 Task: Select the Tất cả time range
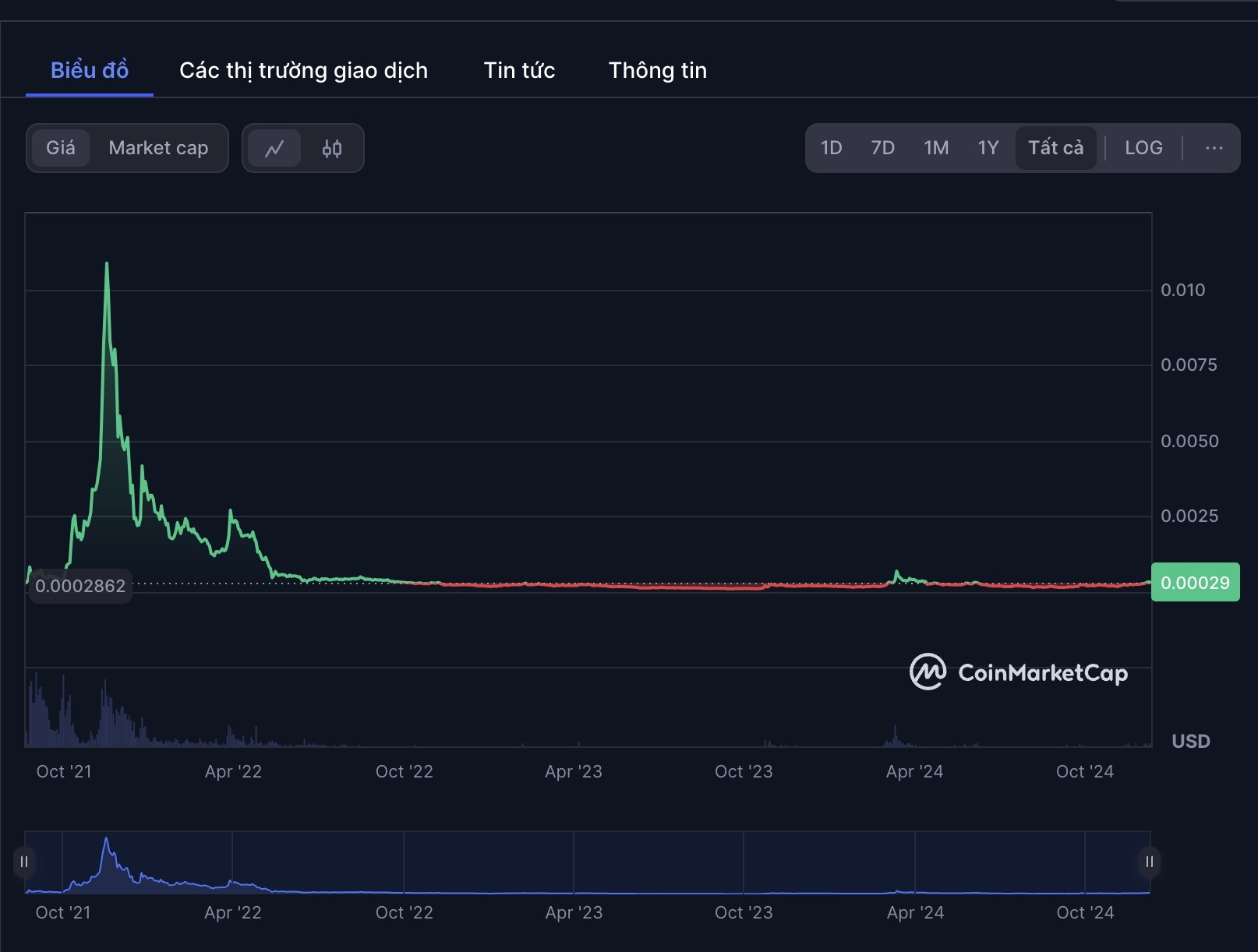(x=1055, y=148)
